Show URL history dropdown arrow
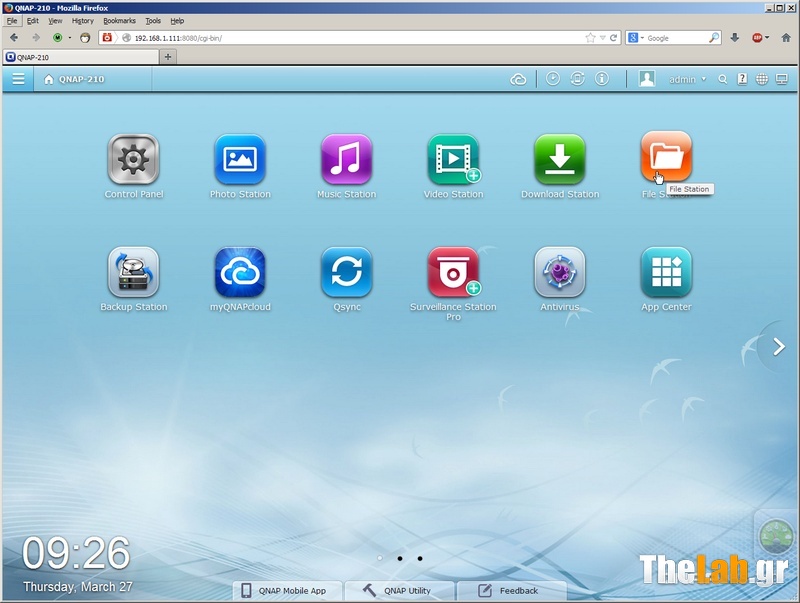 tap(603, 38)
